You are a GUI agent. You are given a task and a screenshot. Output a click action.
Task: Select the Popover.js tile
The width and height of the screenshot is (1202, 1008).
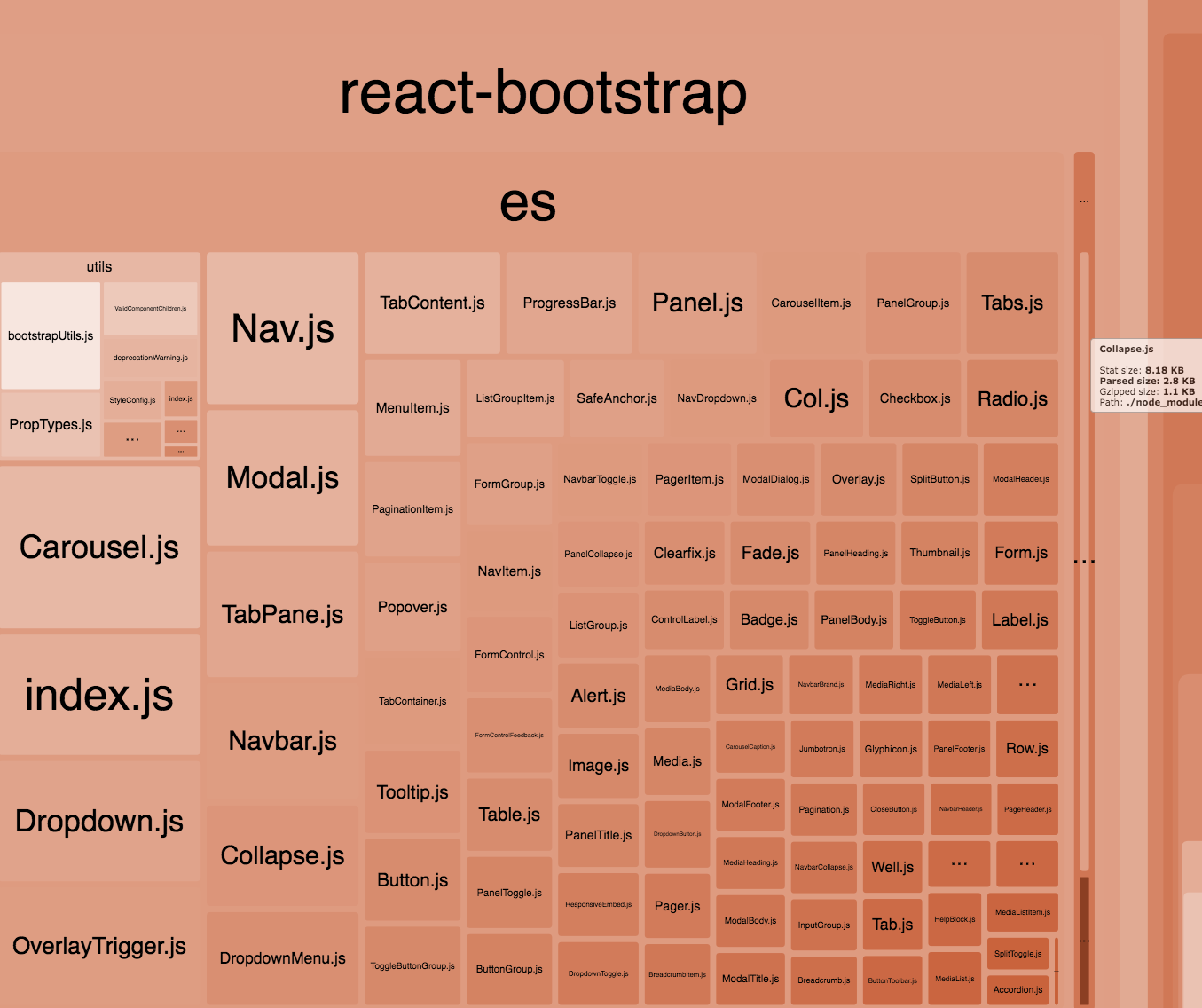pyautogui.click(x=412, y=607)
